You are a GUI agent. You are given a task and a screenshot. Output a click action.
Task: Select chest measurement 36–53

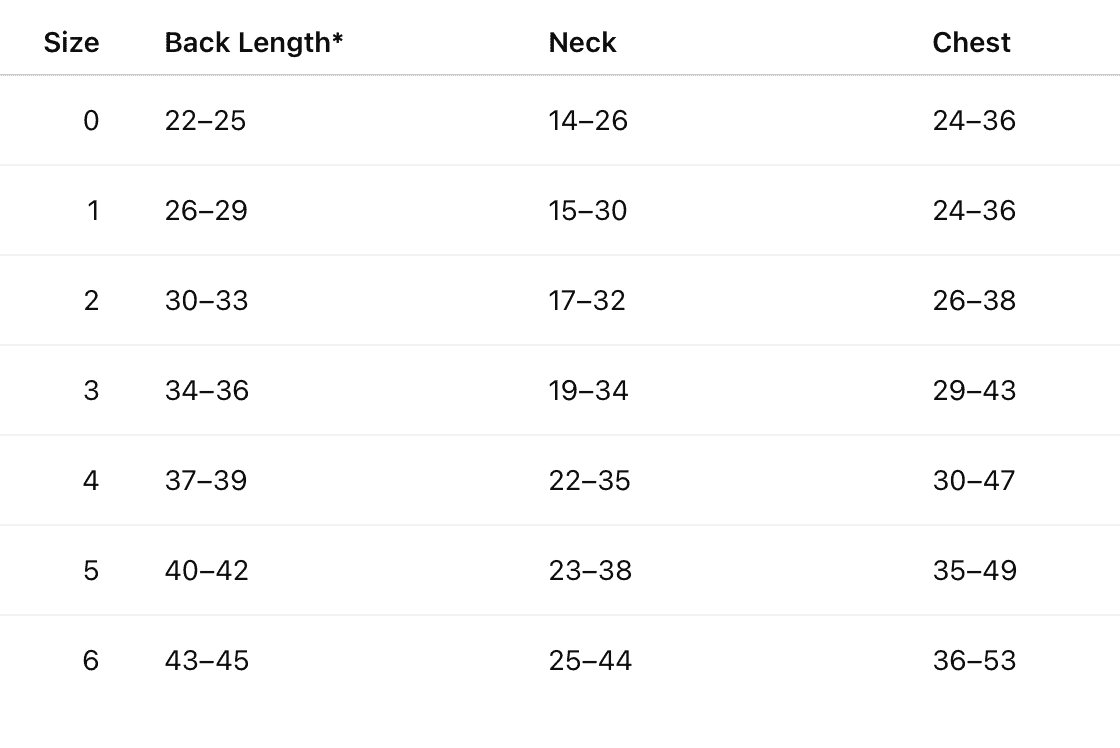(973, 661)
